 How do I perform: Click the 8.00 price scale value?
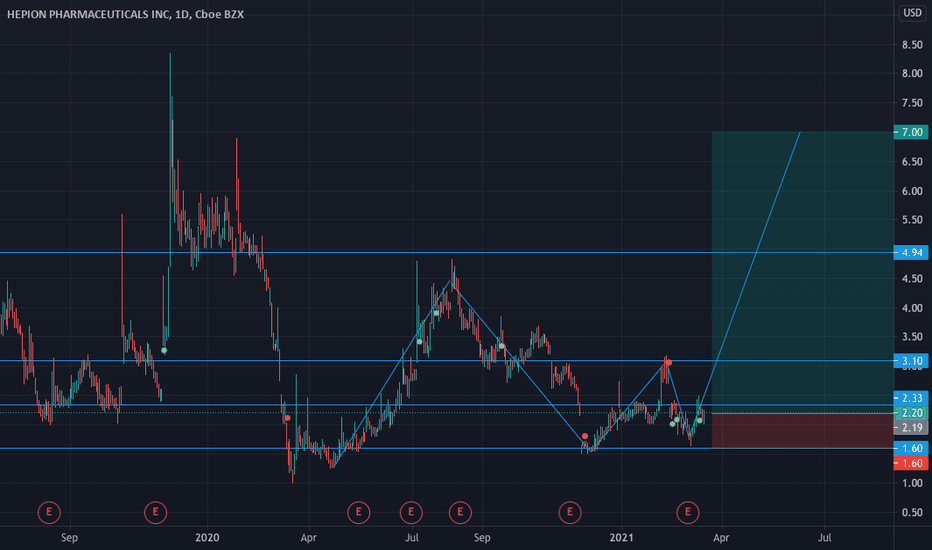point(912,74)
